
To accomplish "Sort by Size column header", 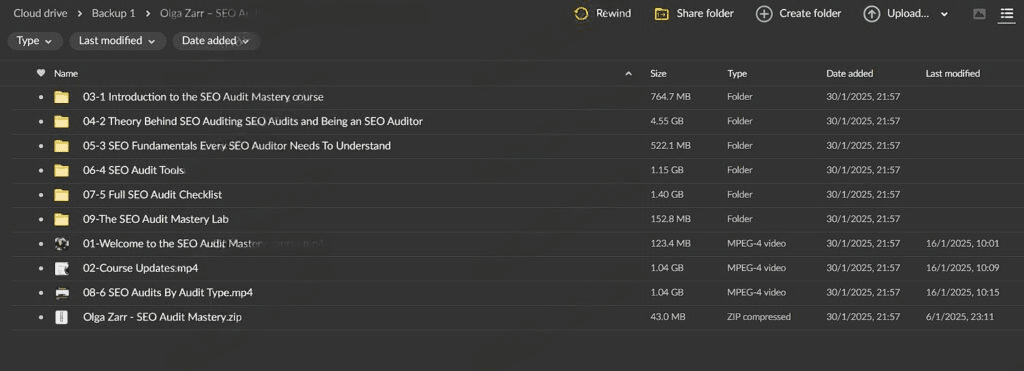I will coord(658,74).
